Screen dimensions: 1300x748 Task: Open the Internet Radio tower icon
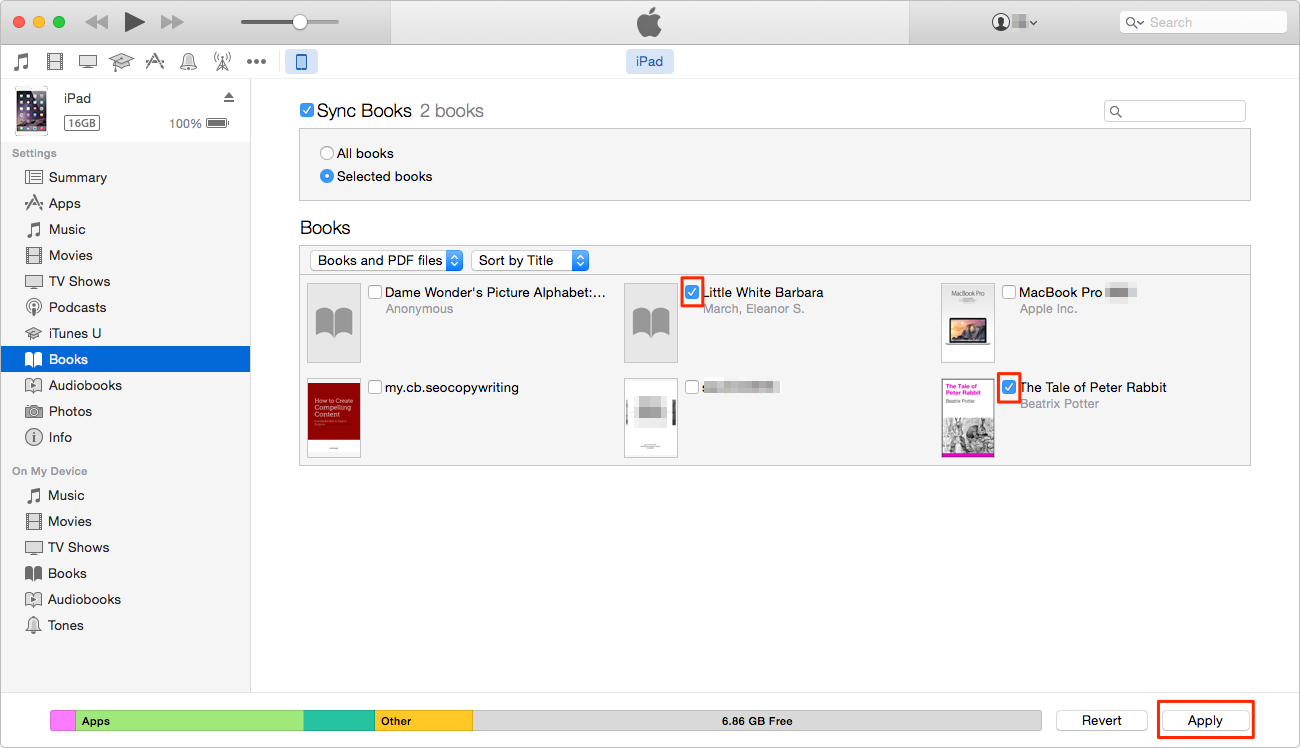[x=222, y=62]
